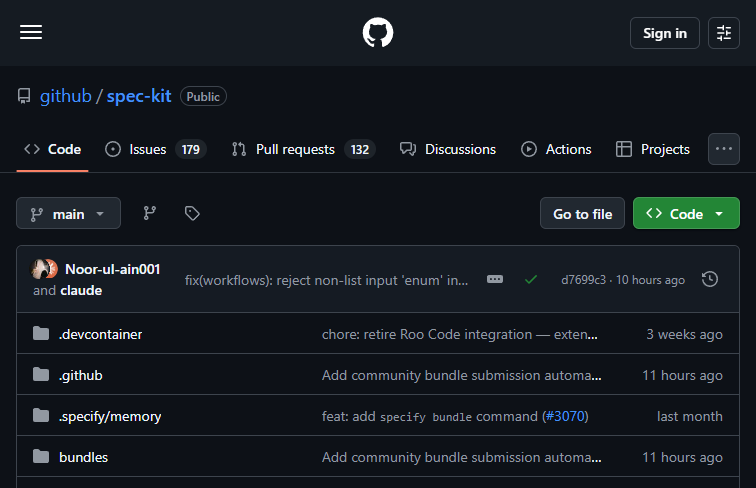The image size is (756, 488).
Task: Open appearance settings sliders icon
Action: point(724,33)
